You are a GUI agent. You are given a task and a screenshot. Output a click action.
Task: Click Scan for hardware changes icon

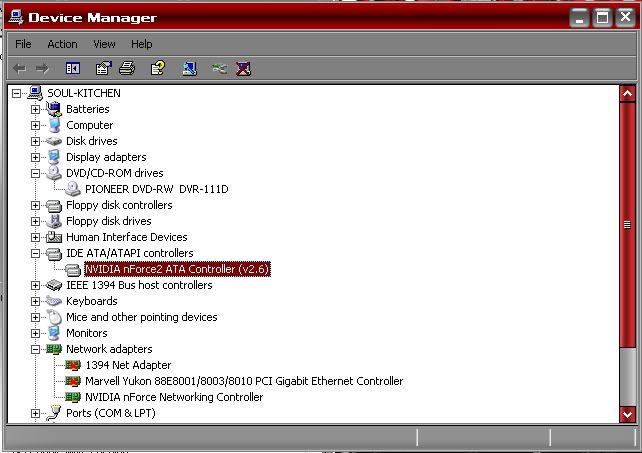(190, 68)
